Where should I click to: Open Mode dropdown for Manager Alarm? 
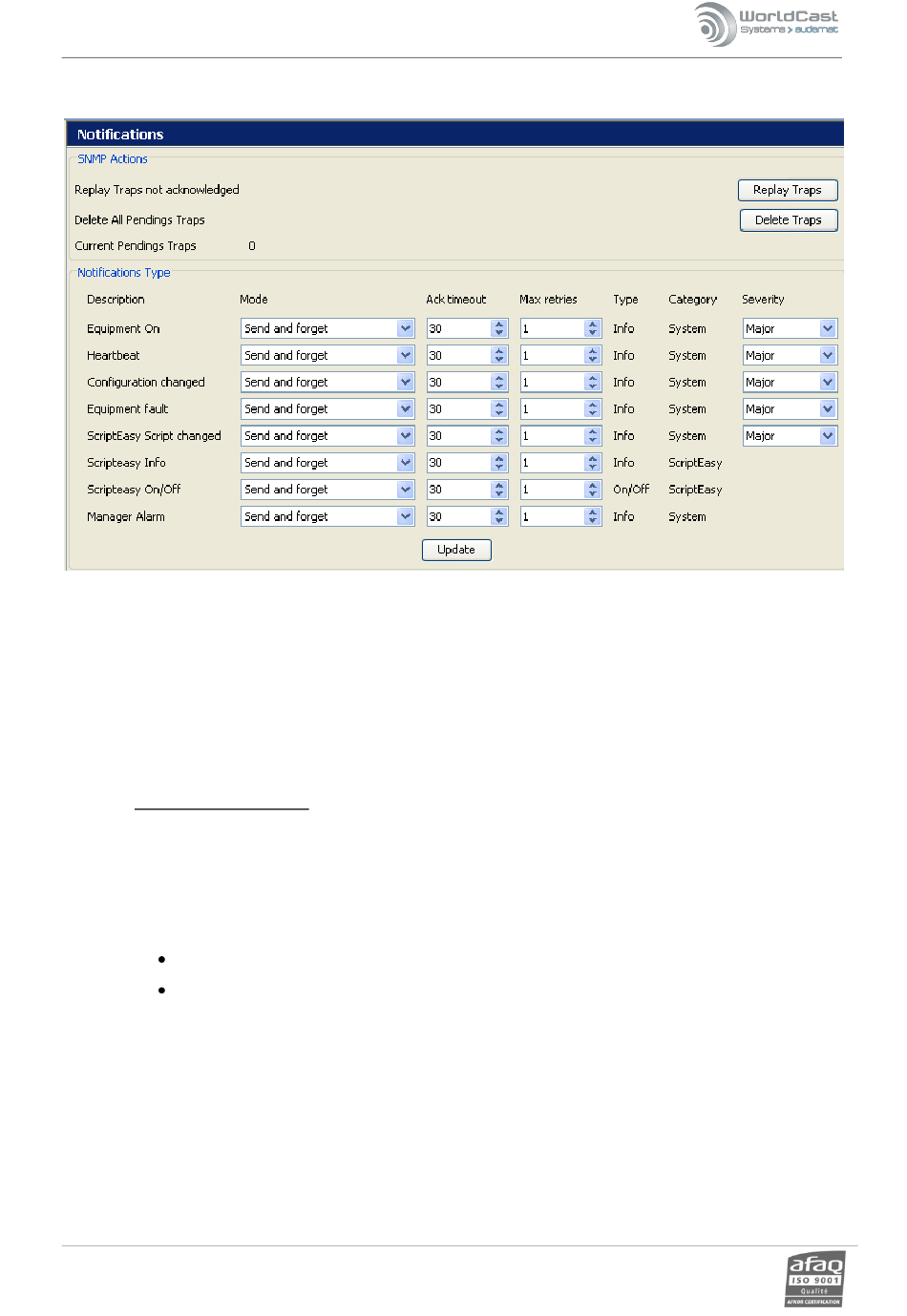pos(327,516)
